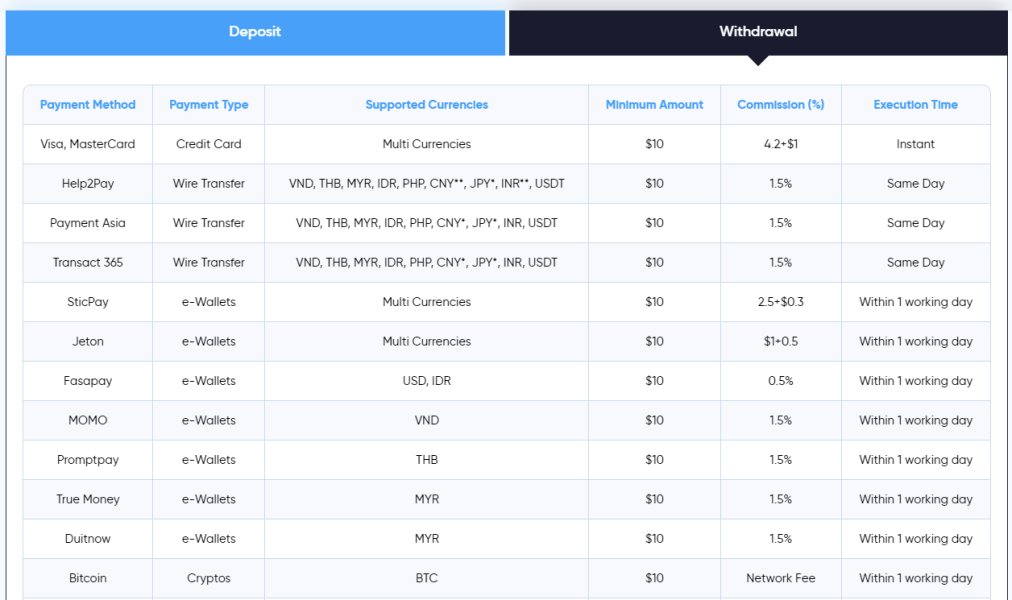Select the SticPay payment method
1012x600 pixels.
[x=88, y=302]
